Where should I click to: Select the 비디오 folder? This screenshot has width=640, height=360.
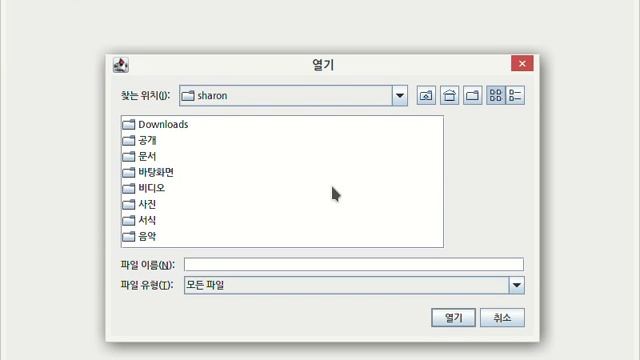tap(144, 188)
